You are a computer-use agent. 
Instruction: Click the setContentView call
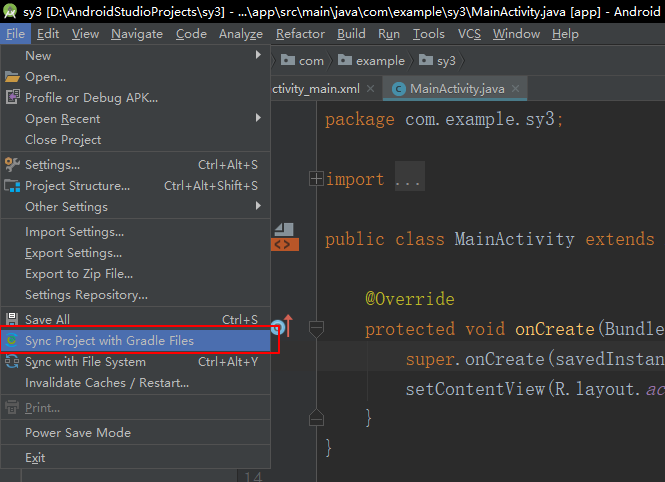tap(475, 389)
